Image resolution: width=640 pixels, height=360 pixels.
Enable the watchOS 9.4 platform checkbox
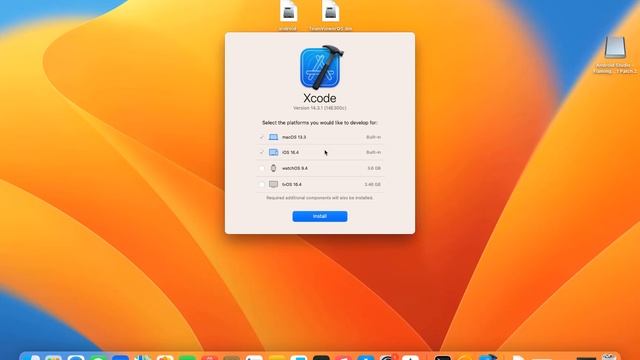coord(262,168)
